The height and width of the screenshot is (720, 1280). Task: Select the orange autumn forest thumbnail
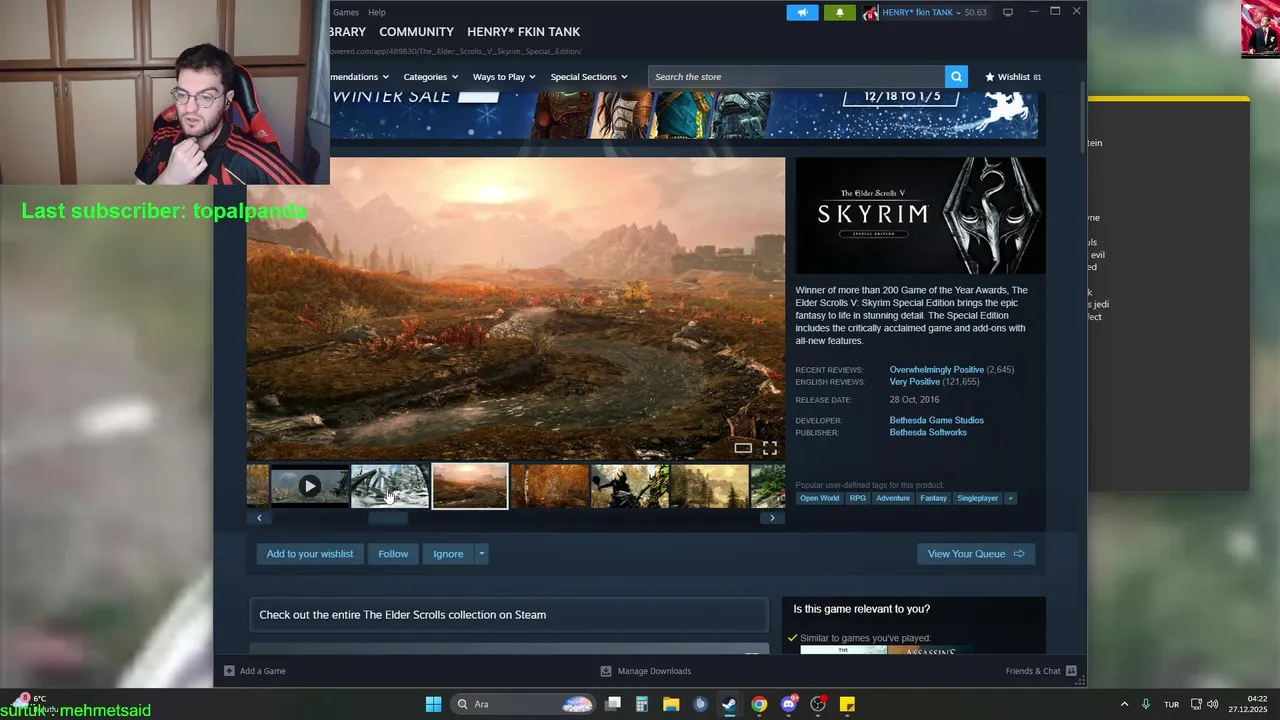(550, 487)
